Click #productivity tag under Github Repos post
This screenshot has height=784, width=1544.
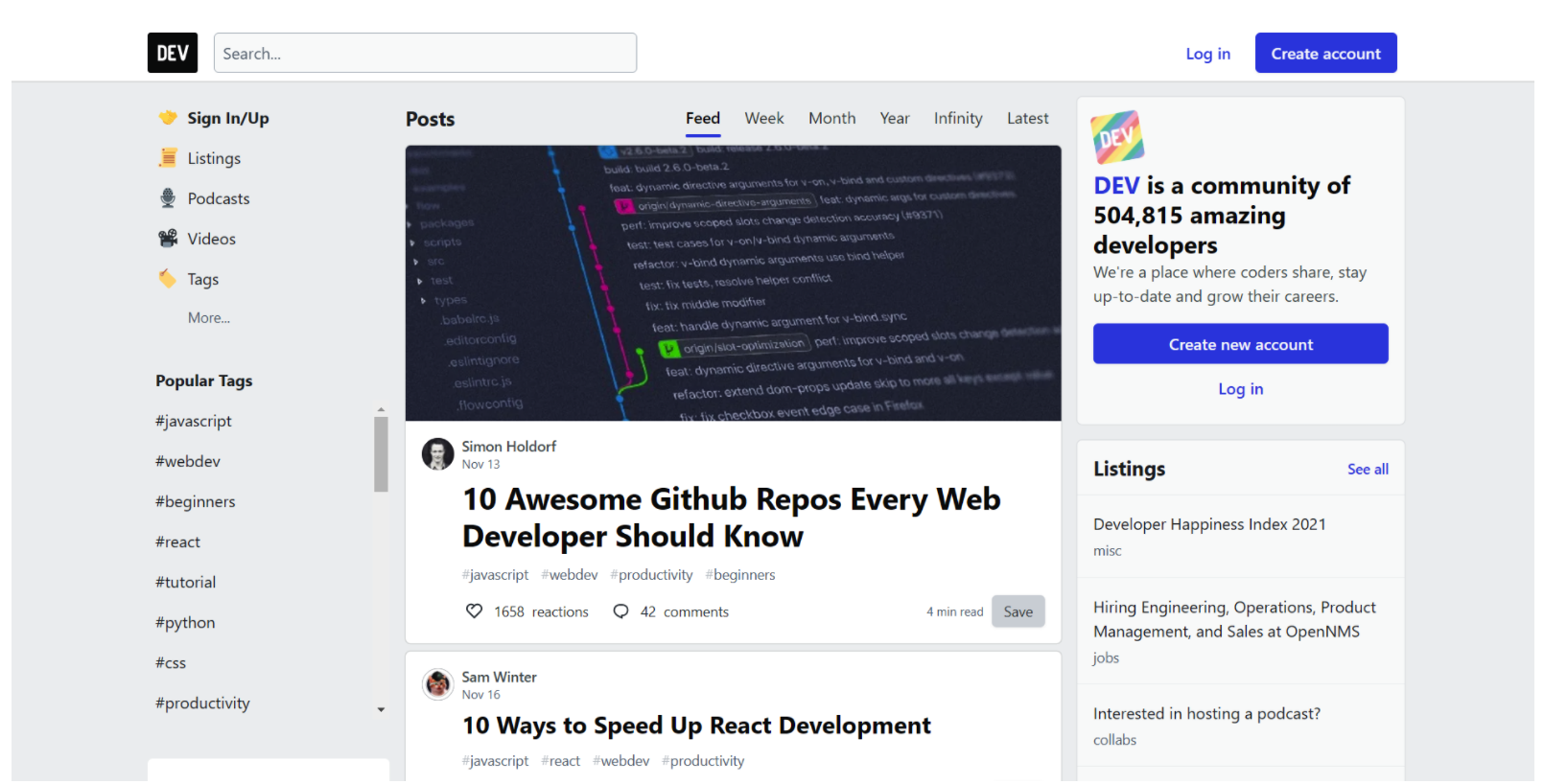point(651,575)
